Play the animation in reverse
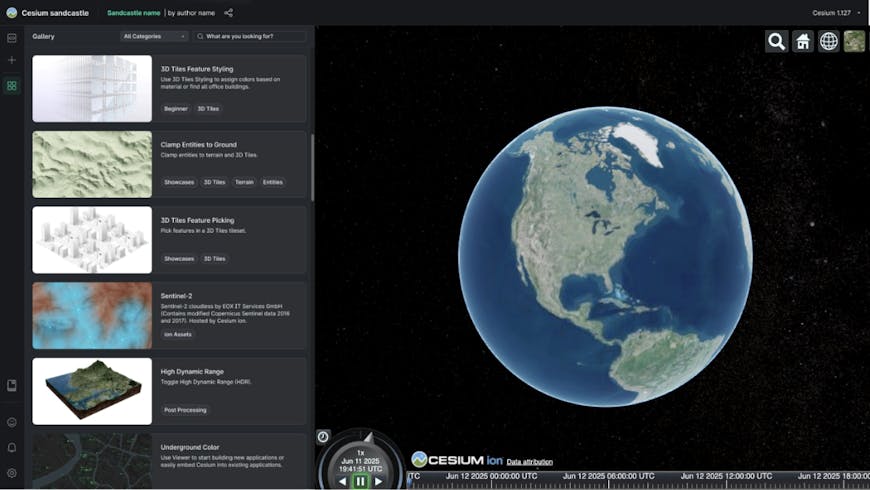This screenshot has height=490, width=870. click(x=342, y=481)
